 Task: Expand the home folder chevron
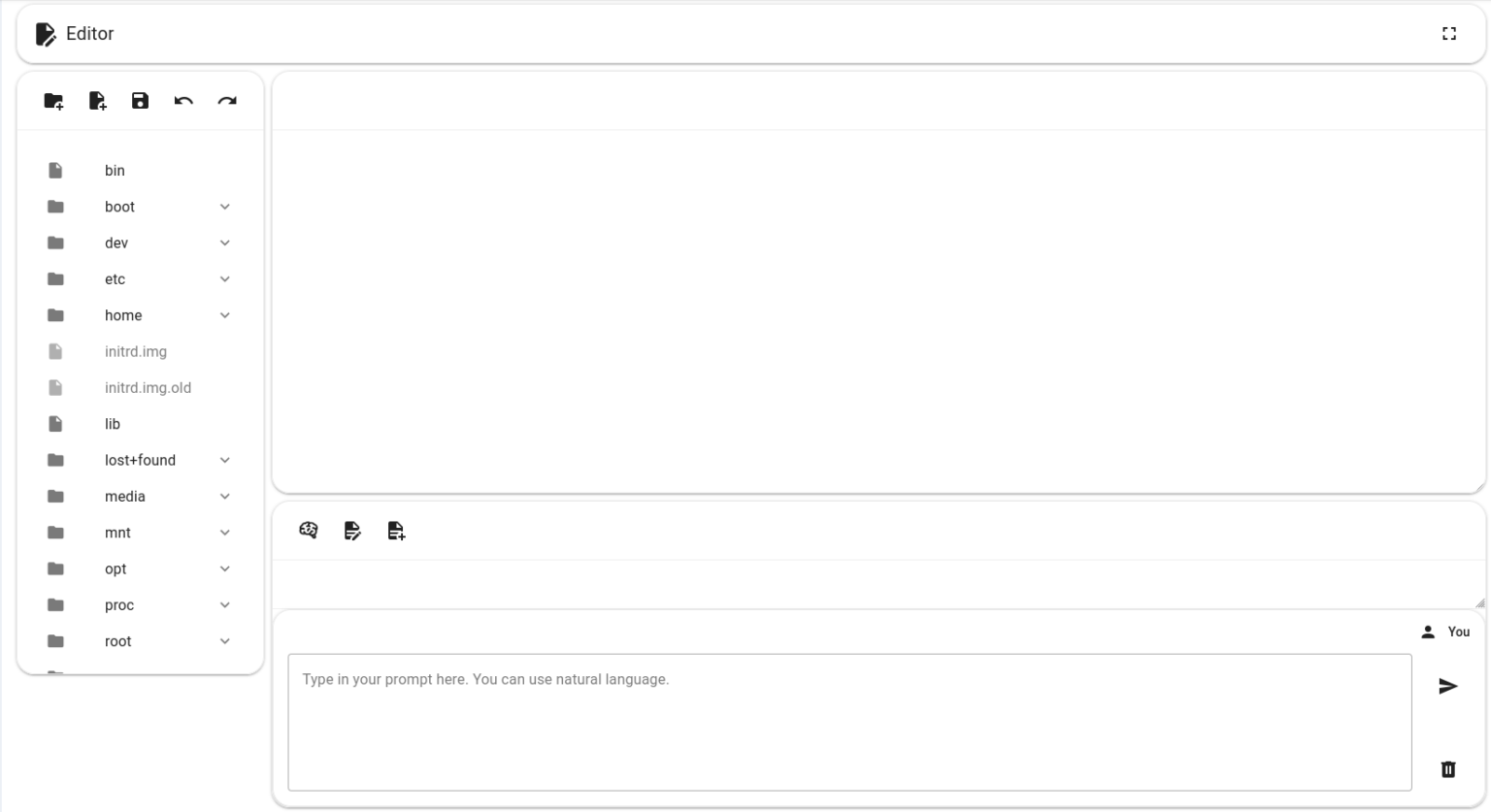click(224, 315)
